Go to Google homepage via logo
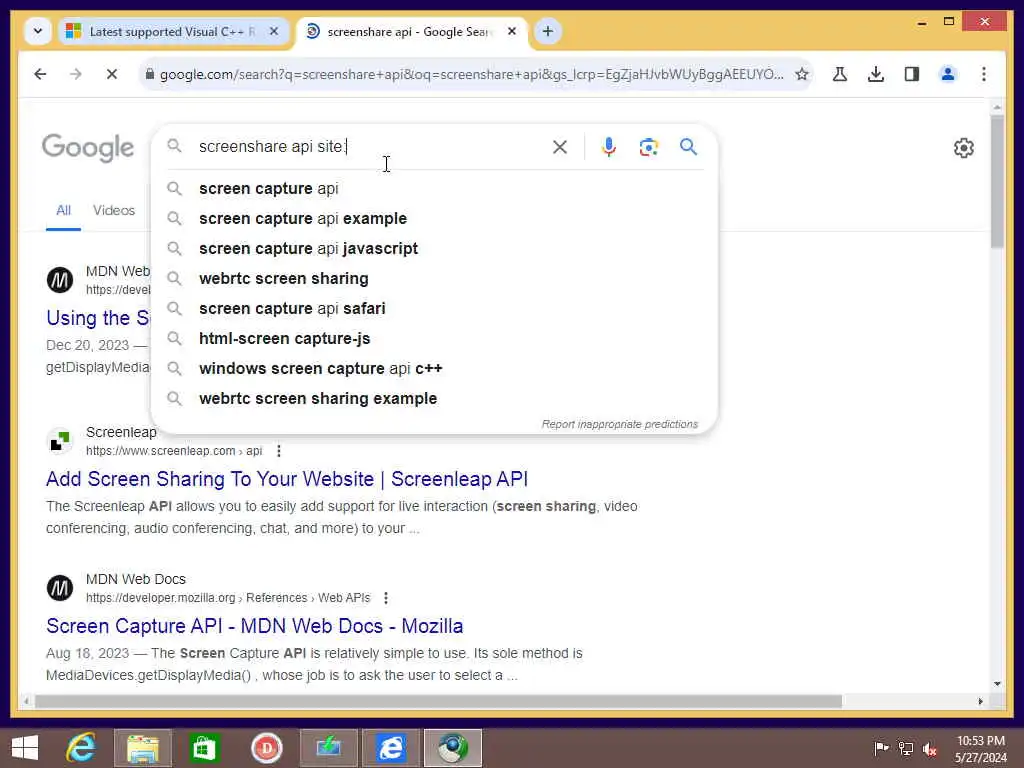Screen dimensions: 1024x768 coord(88,148)
